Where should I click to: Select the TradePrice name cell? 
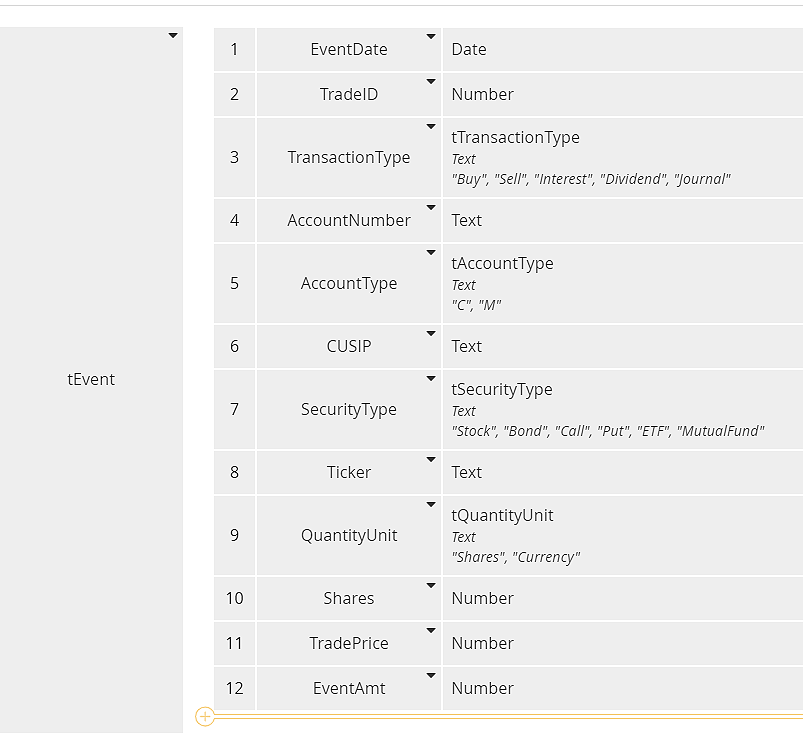point(348,643)
